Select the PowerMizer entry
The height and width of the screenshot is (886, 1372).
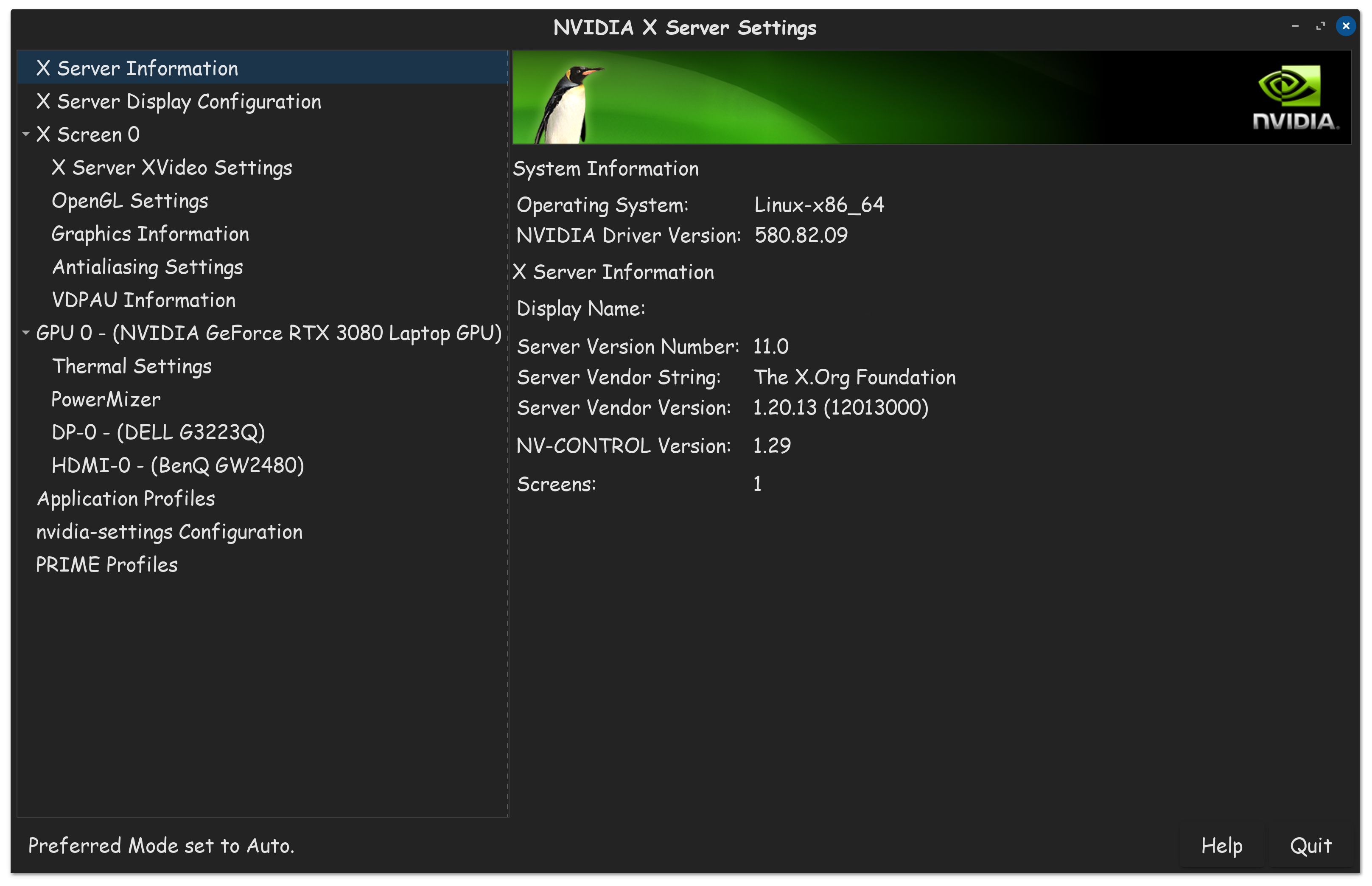tap(106, 399)
